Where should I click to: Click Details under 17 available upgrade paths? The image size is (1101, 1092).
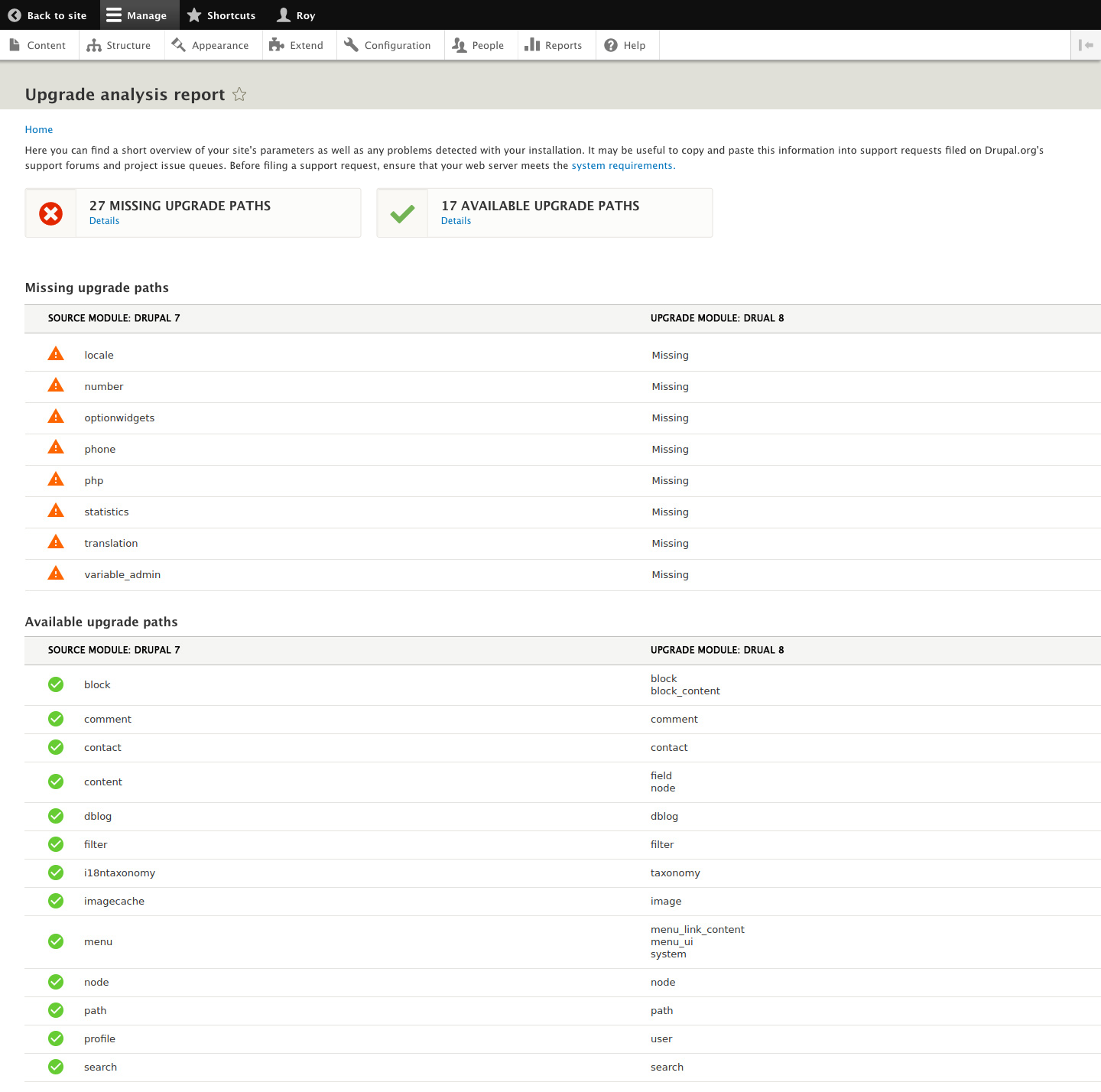tap(456, 220)
